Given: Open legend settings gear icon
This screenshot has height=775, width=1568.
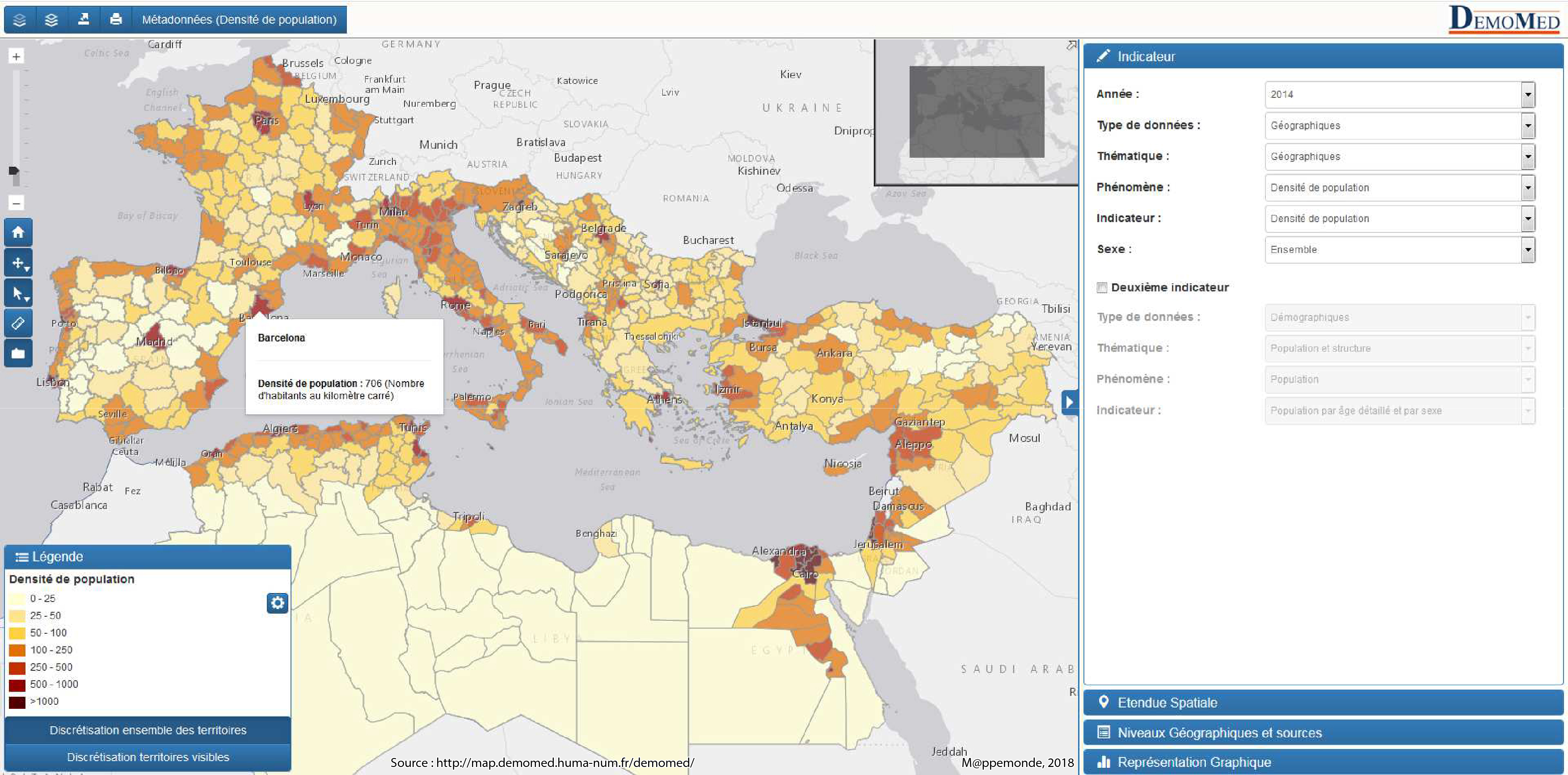Looking at the screenshot, I should [277, 603].
